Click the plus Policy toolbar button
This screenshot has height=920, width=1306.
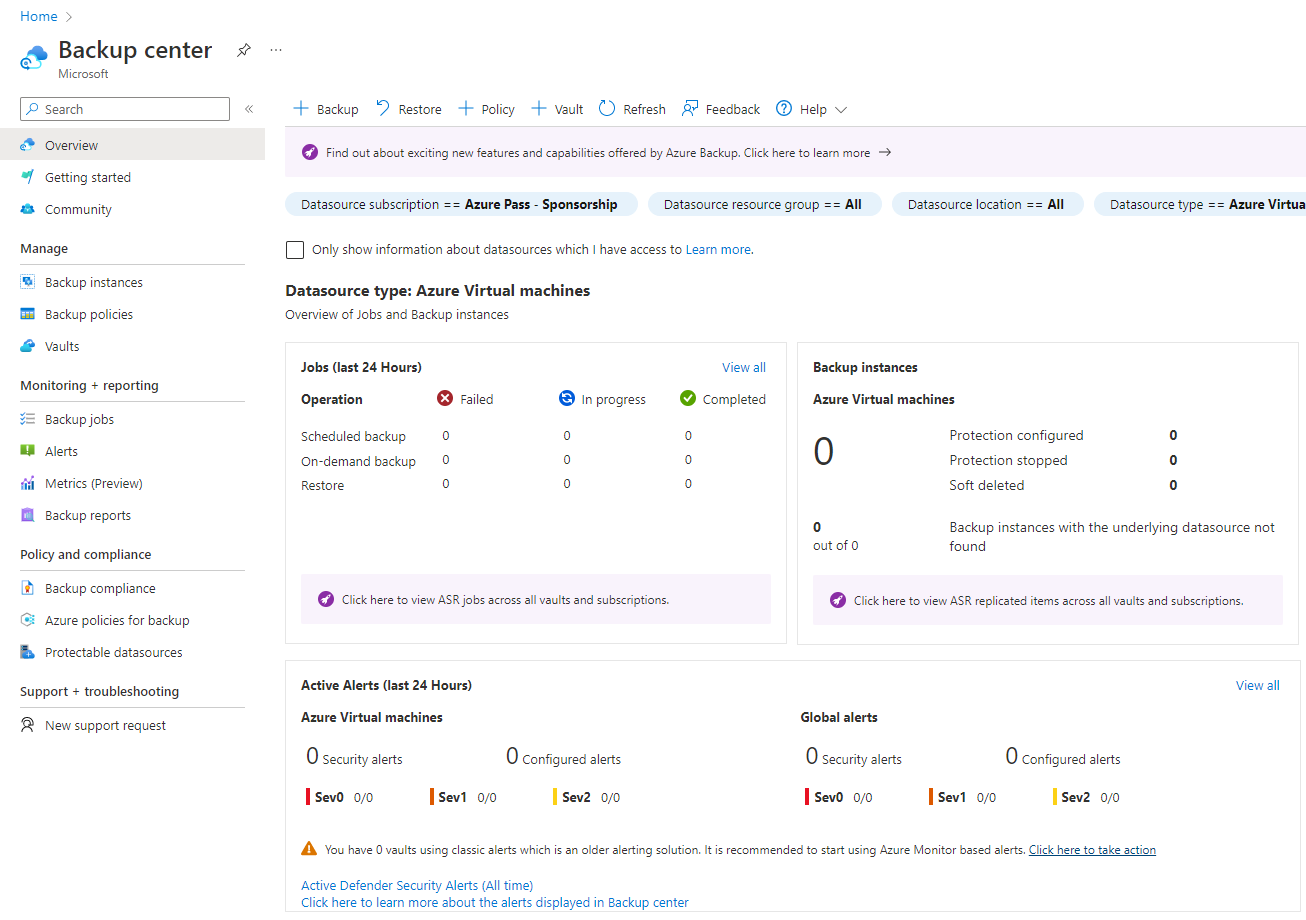click(x=486, y=109)
